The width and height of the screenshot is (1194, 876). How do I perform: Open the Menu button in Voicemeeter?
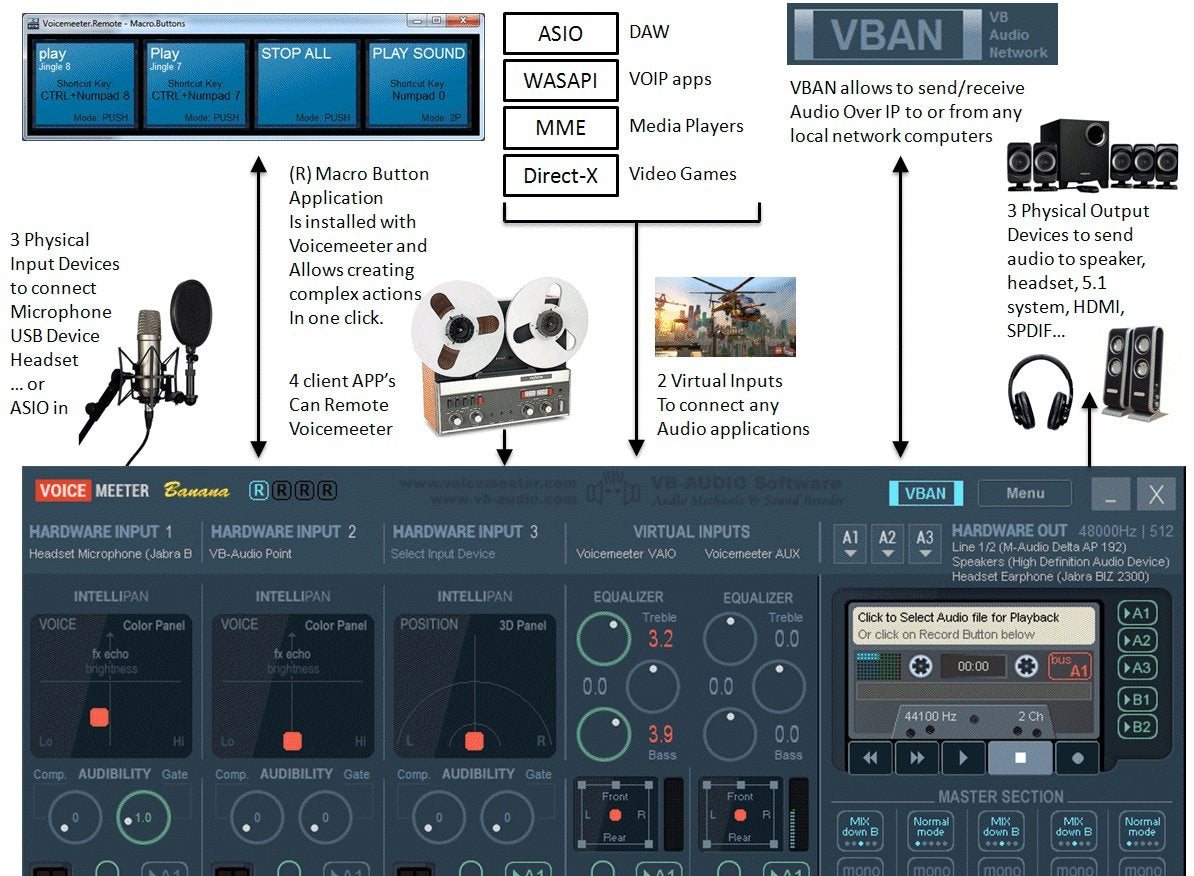coord(1025,494)
